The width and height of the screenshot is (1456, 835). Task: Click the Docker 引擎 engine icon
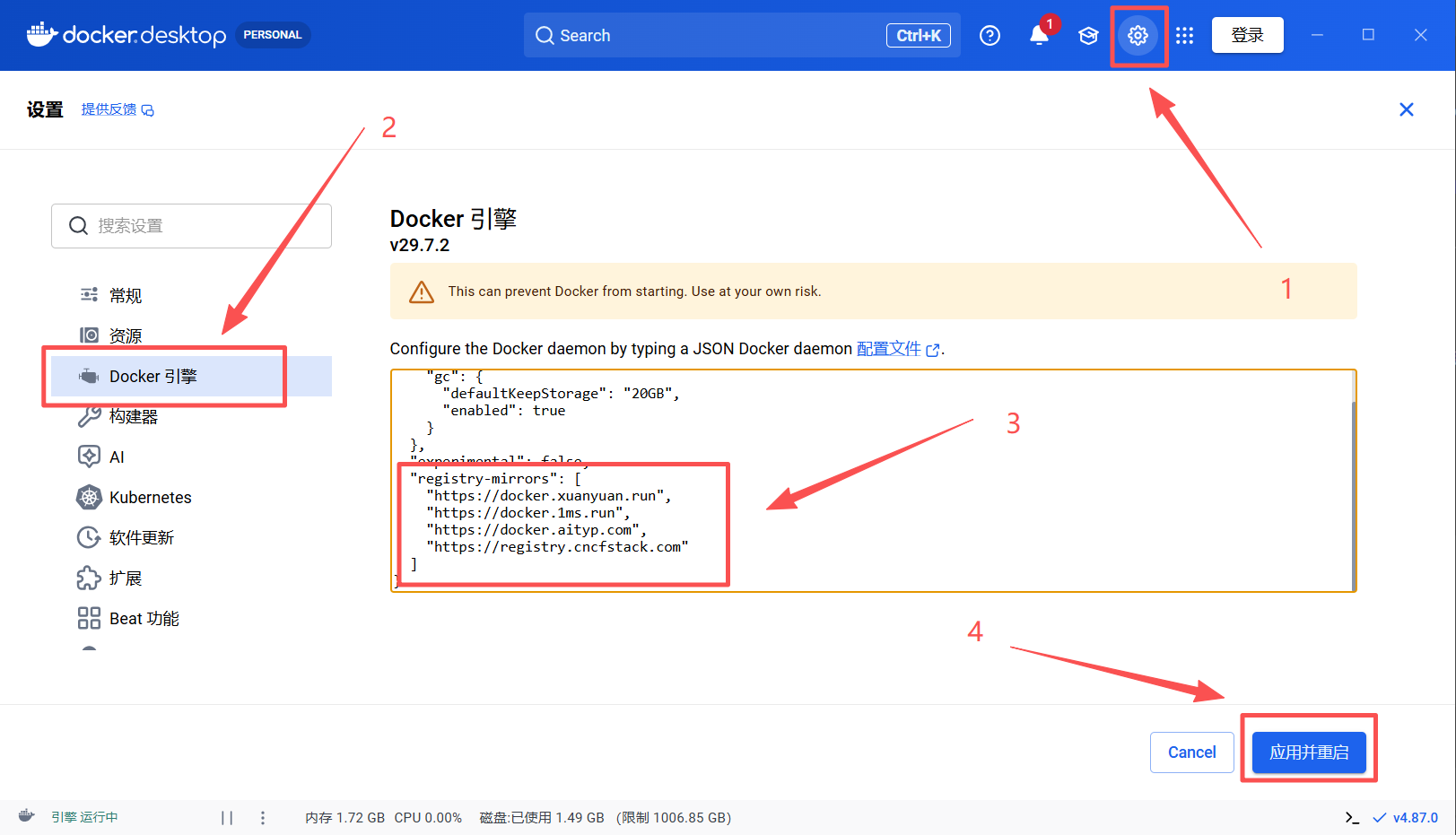[x=89, y=376]
